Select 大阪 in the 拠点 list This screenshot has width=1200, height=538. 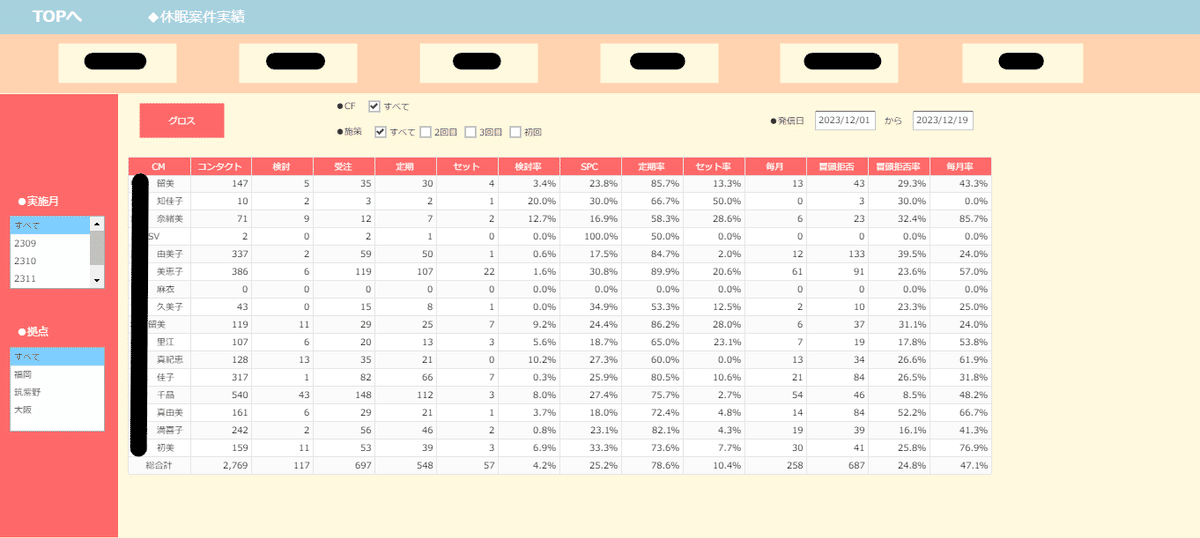tap(57, 410)
